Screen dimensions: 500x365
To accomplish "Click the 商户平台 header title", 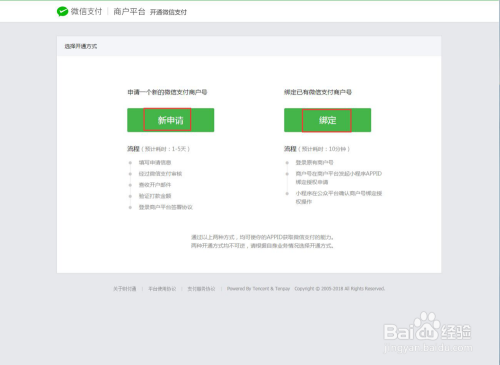I will [x=129, y=12].
